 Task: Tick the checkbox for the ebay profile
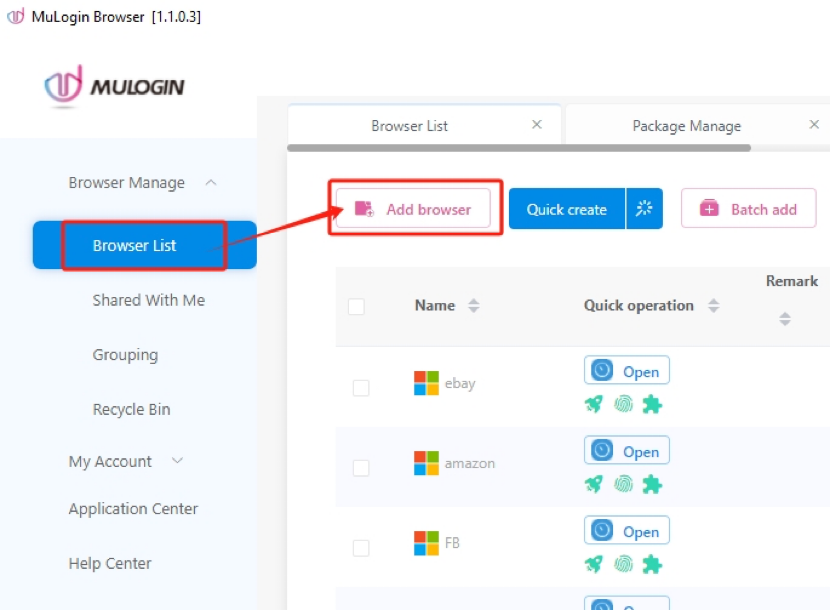coord(361,388)
